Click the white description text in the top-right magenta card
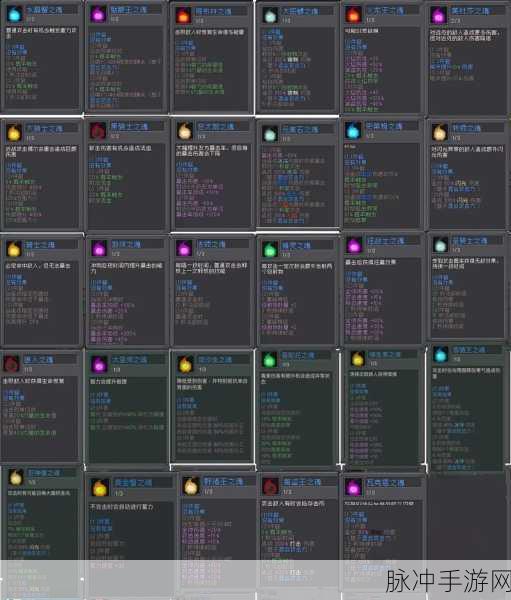511x600 pixels. [466, 36]
